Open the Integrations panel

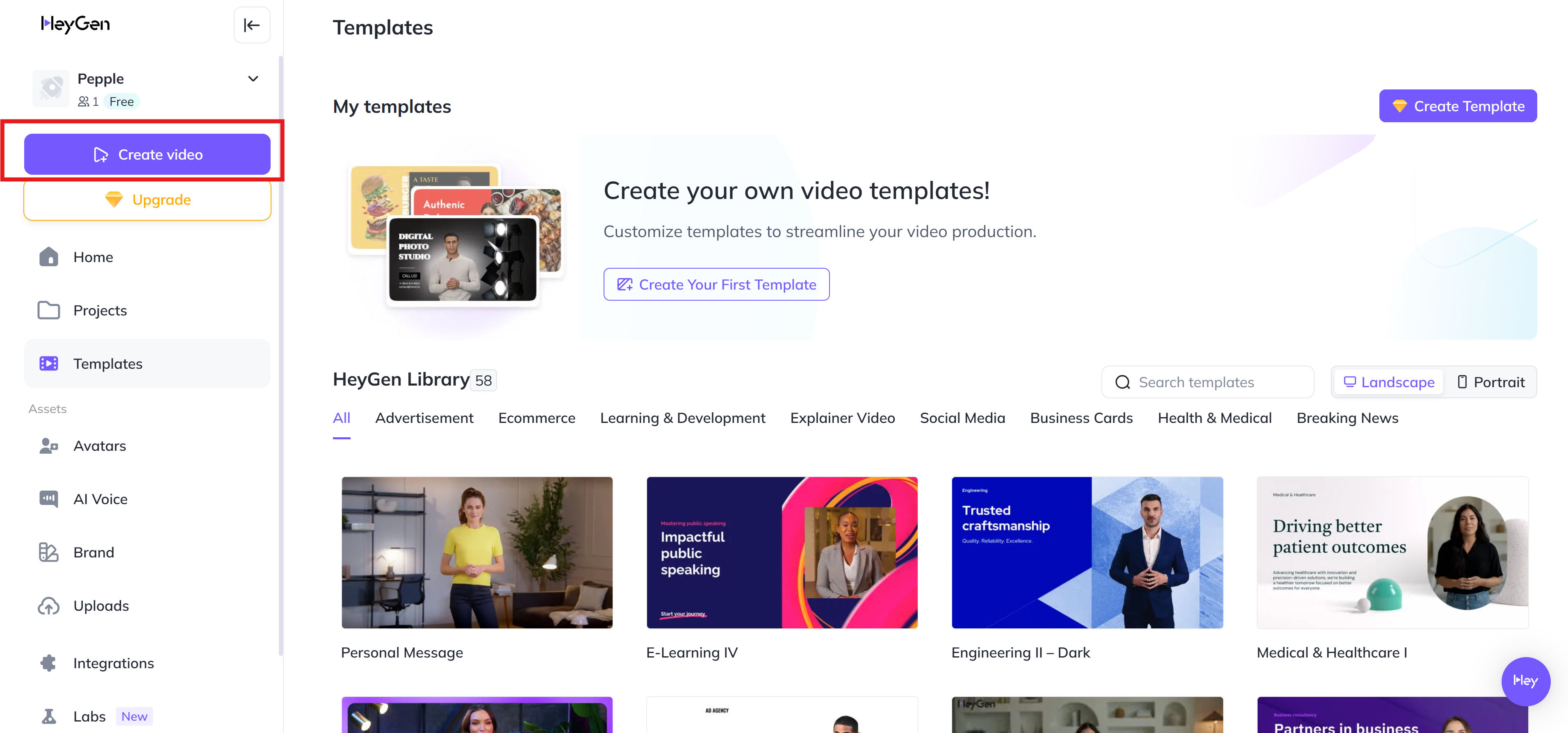click(x=113, y=663)
